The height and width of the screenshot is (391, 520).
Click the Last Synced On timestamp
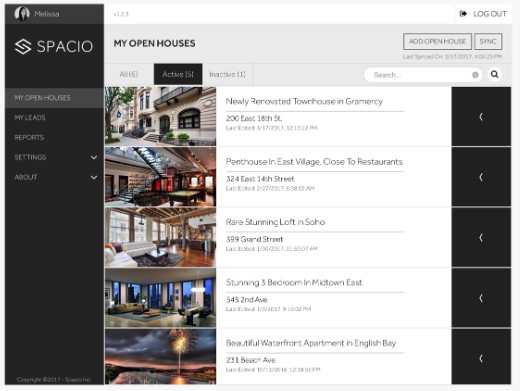(x=452, y=57)
